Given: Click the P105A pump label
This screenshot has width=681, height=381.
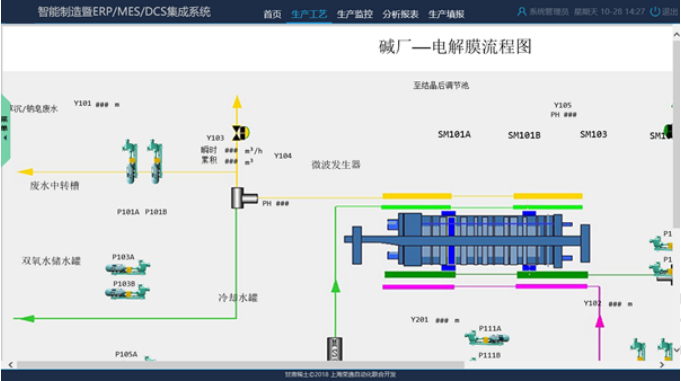Looking at the screenshot, I should (x=126, y=354).
